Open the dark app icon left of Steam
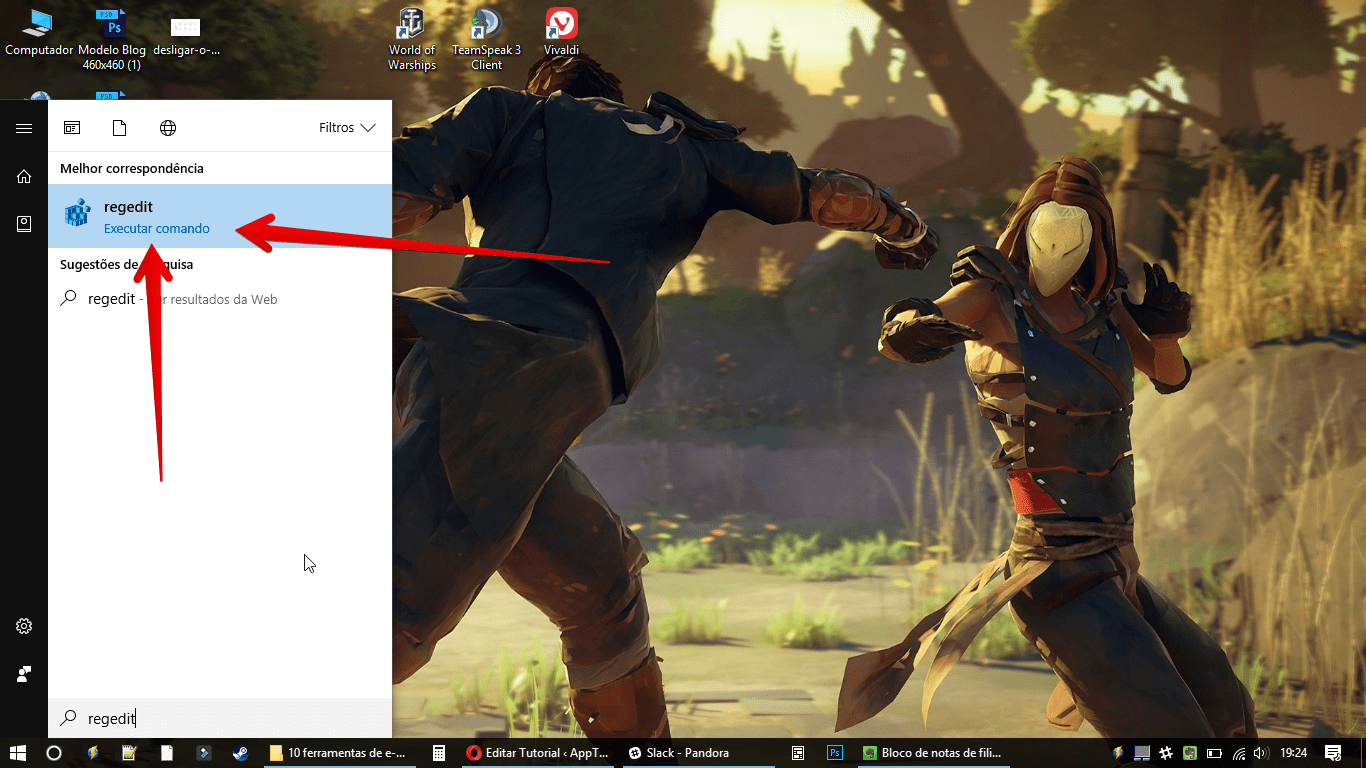 203,753
